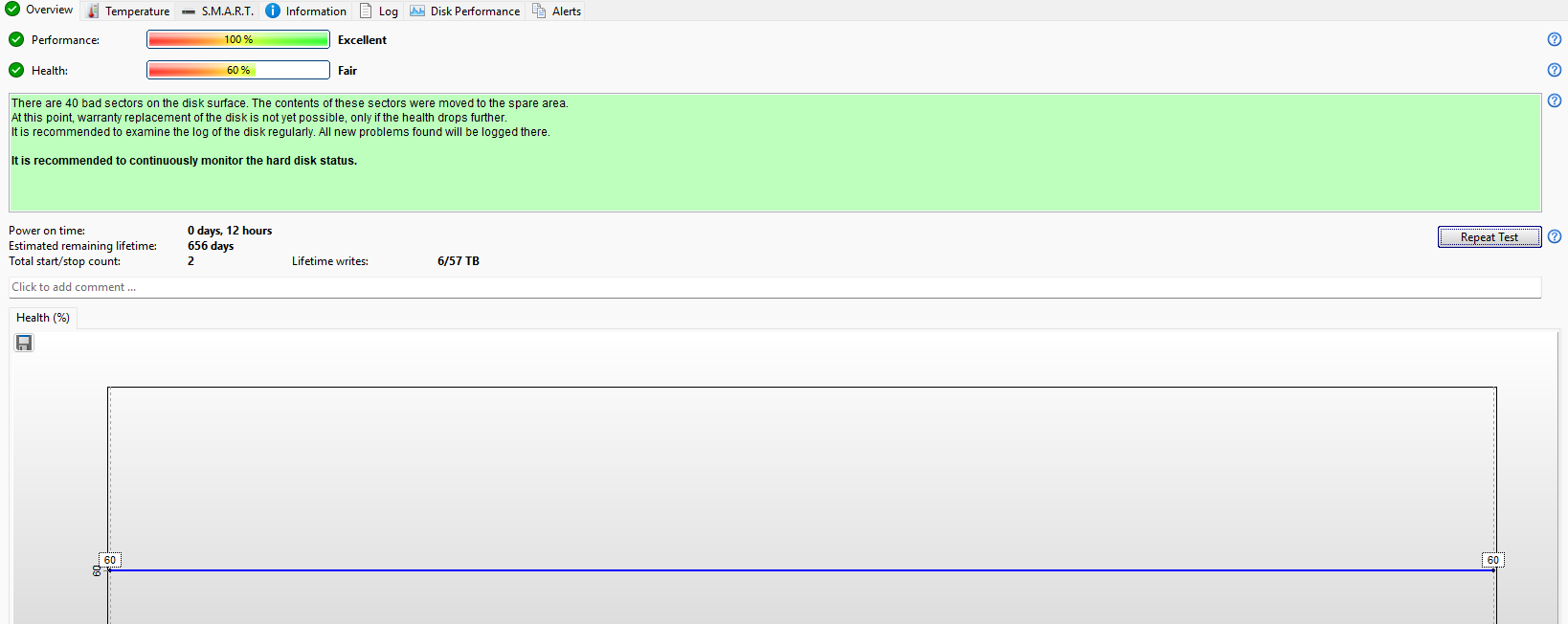Click the 100 % Performance bar
This screenshot has width=1568, height=624.
[238, 39]
